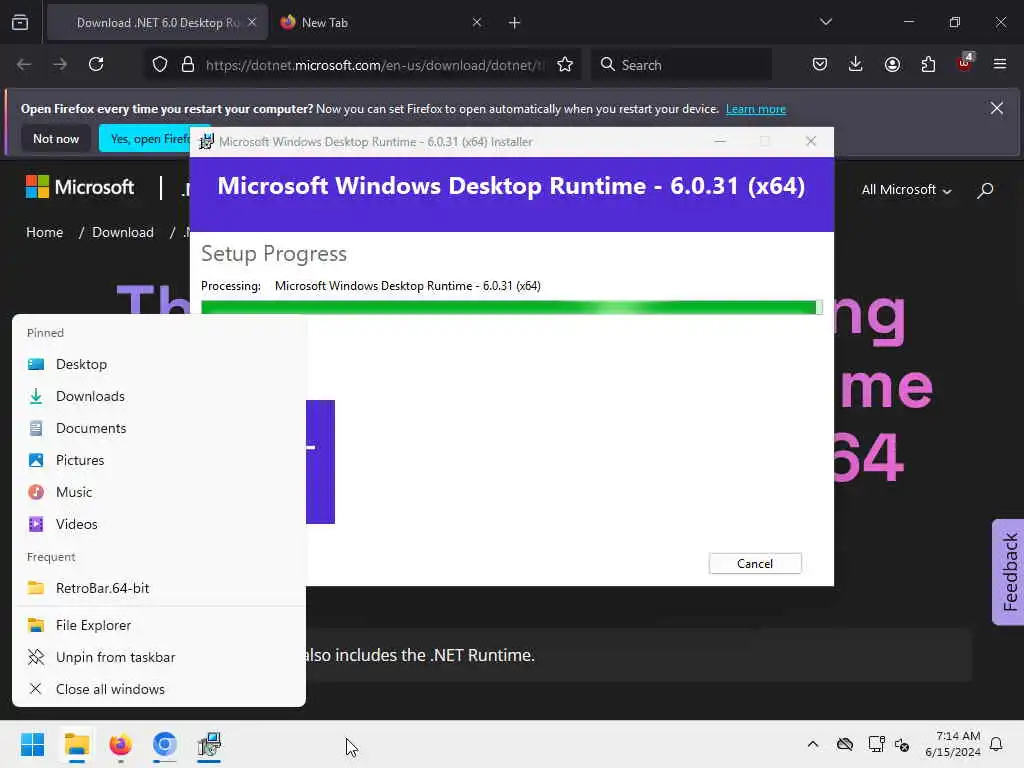Select Unpin from taskbar
Screen dimensions: 1024x768
(x=159, y=658)
